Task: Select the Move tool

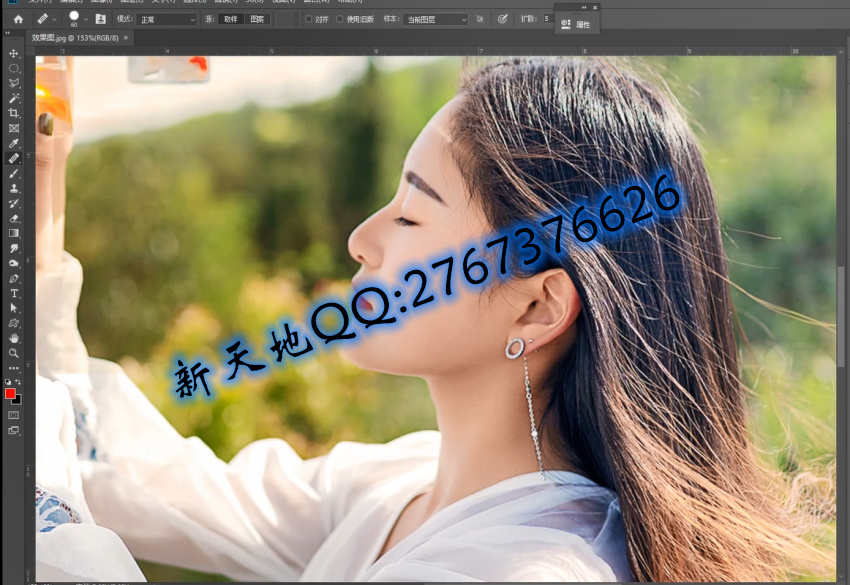Action: pyautogui.click(x=14, y=53)
